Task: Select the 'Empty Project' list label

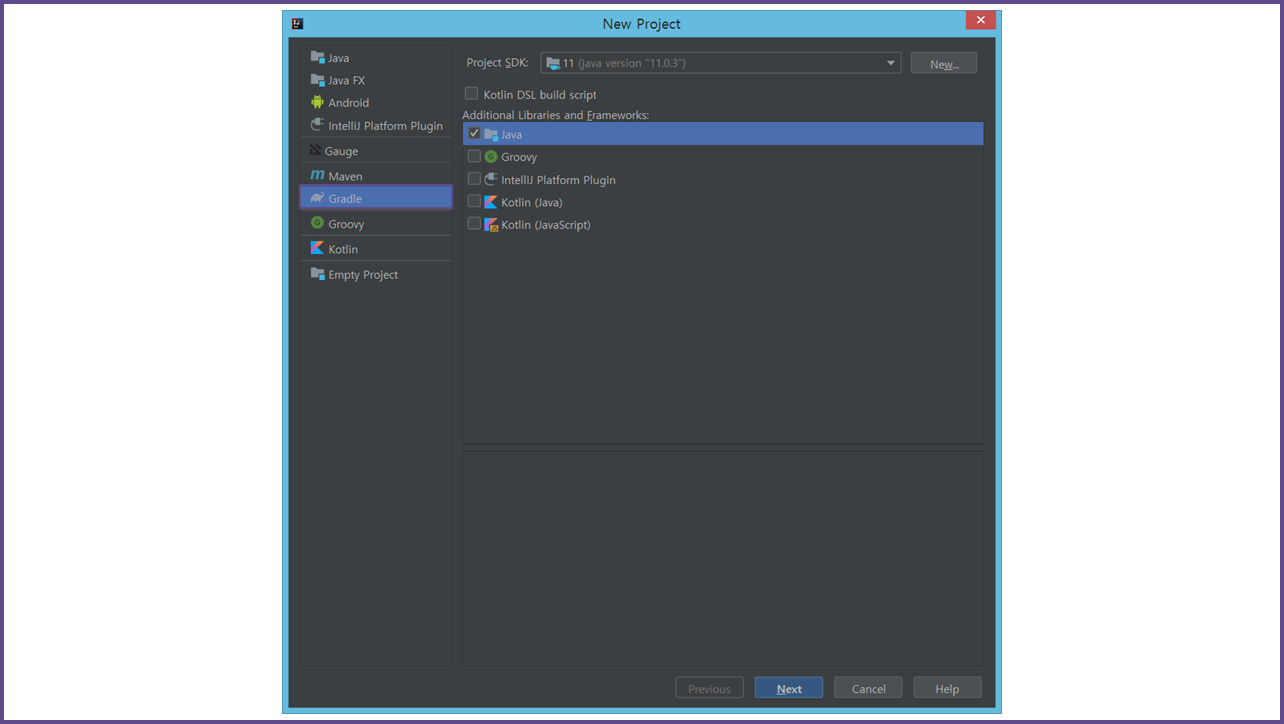Action: (x=363, y=275)
